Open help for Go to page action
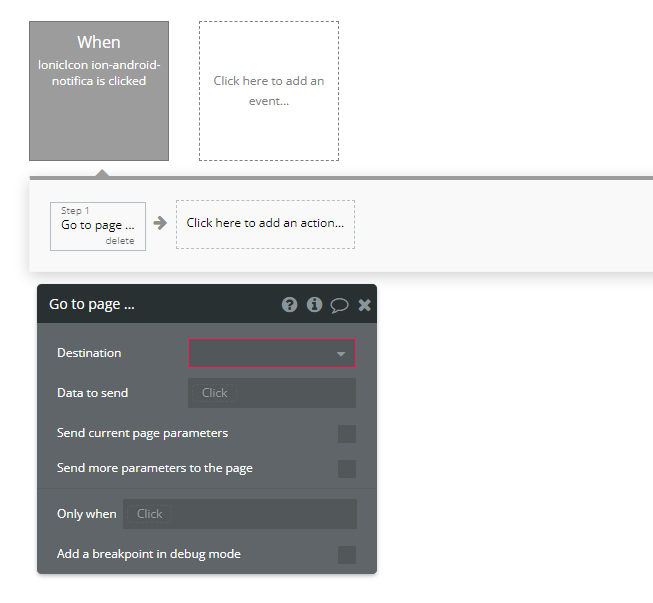This screenshot has height=603, width=653. click(289, 304)
